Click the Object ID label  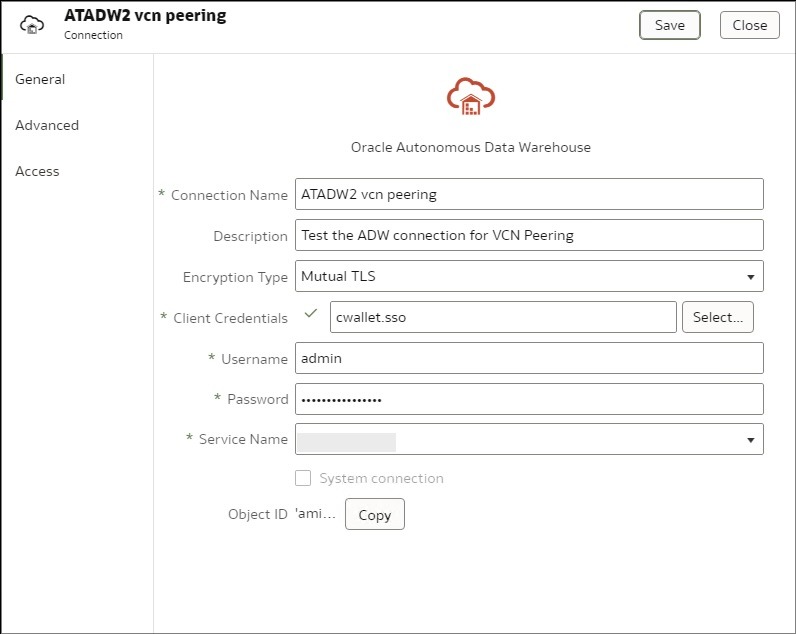point(258,514)
